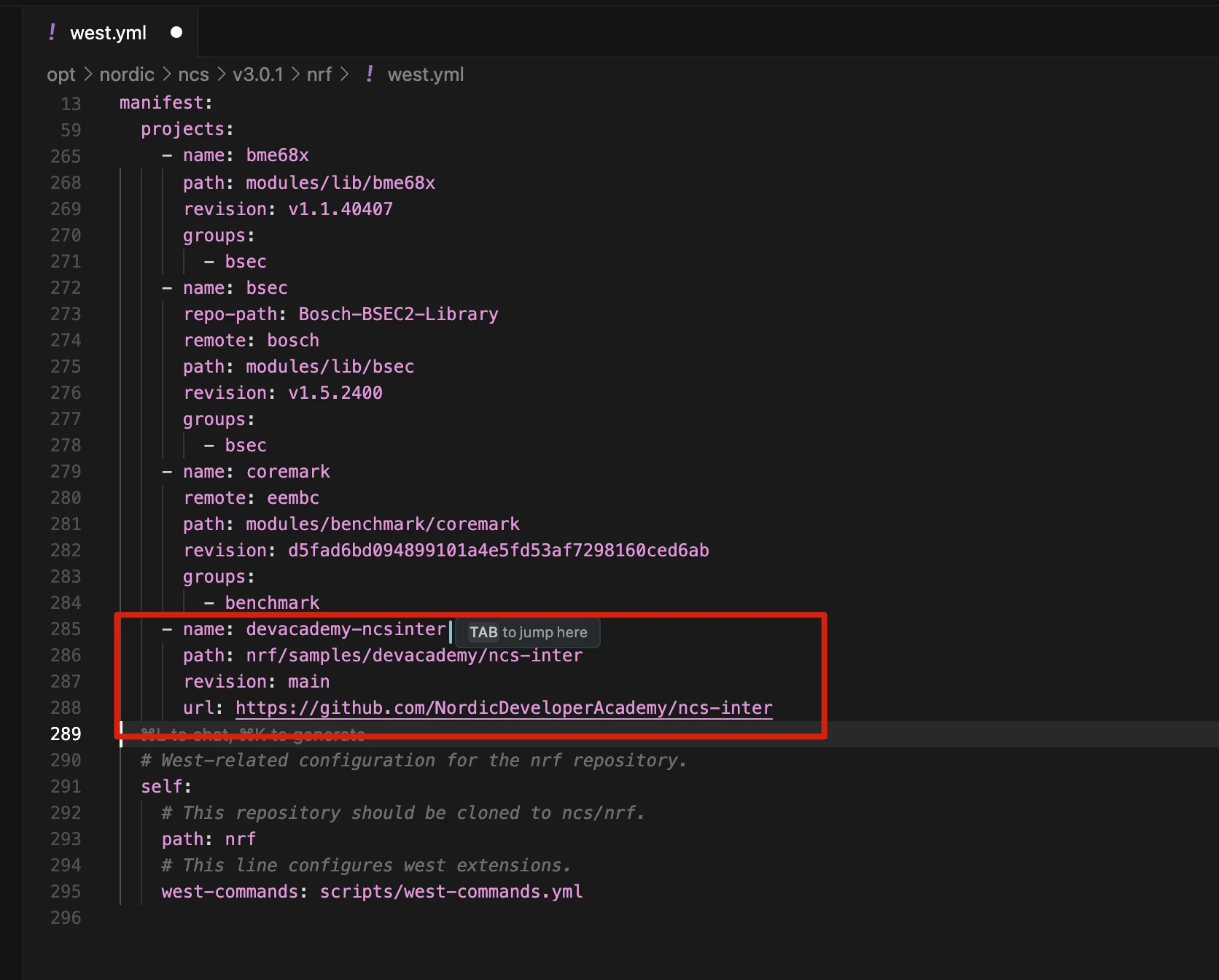Jump to the sticky 'manifest:' header line

coord(165,103)
